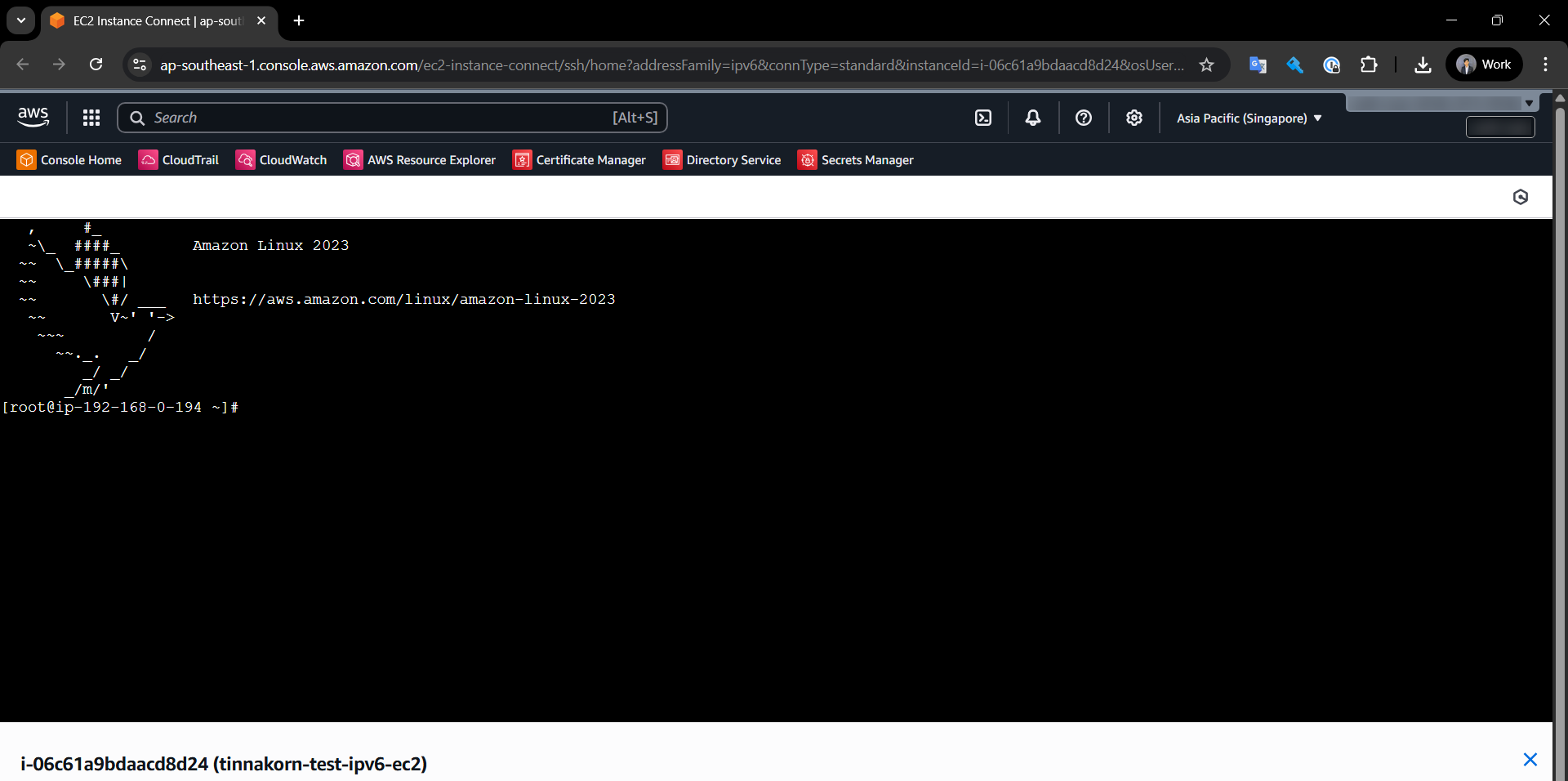Close the instance connect panel
The height and width of the screenshot is (781, 1568).
tap(1530, 760)
